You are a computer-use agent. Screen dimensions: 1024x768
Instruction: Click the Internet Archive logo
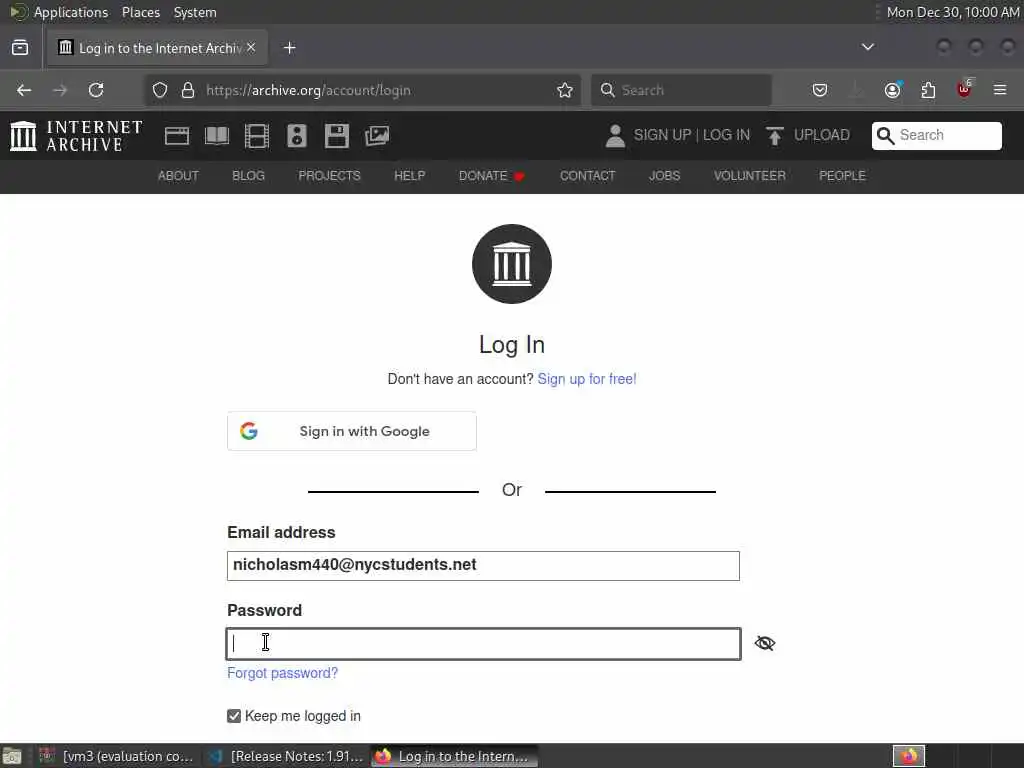76,136
